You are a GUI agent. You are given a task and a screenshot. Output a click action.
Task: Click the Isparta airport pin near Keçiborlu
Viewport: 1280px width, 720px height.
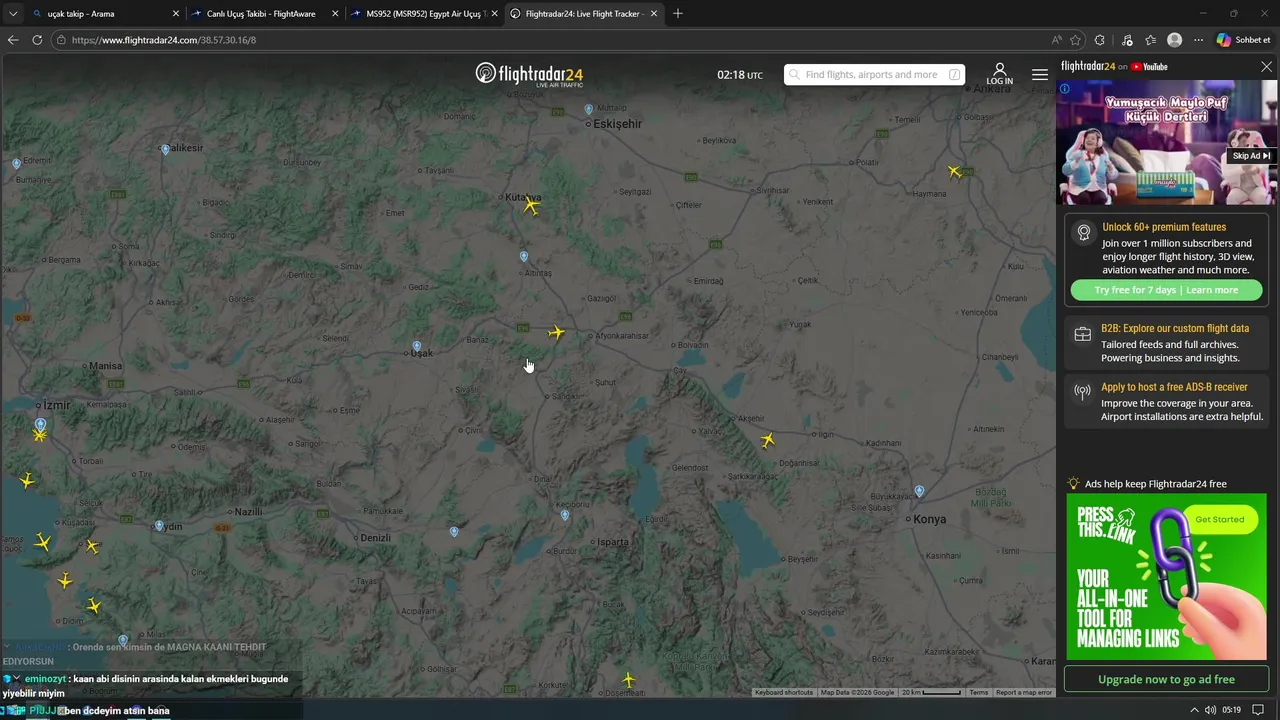(565, 516)
